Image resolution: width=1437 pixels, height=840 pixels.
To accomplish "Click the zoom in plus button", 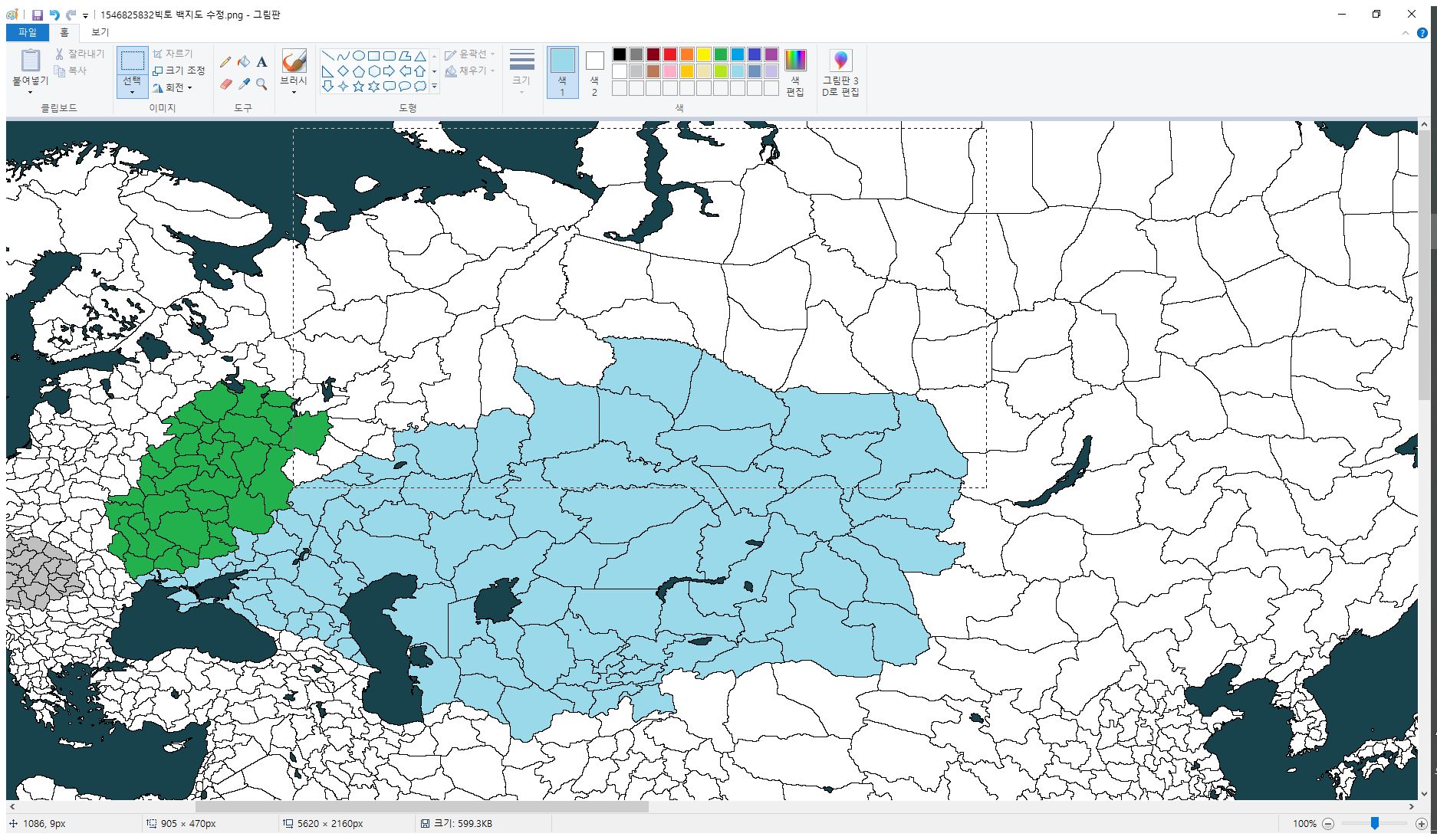I will pos(1421,824).
